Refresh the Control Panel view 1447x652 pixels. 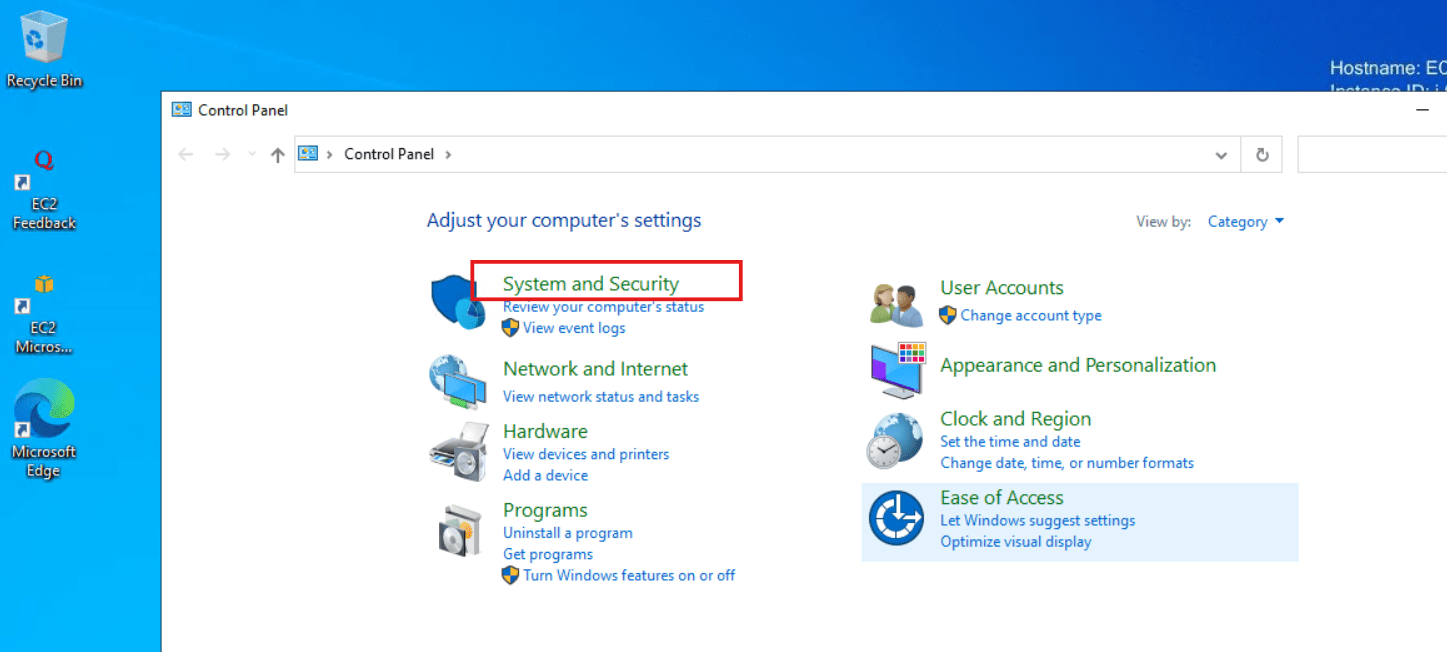tap(1262, 155)
